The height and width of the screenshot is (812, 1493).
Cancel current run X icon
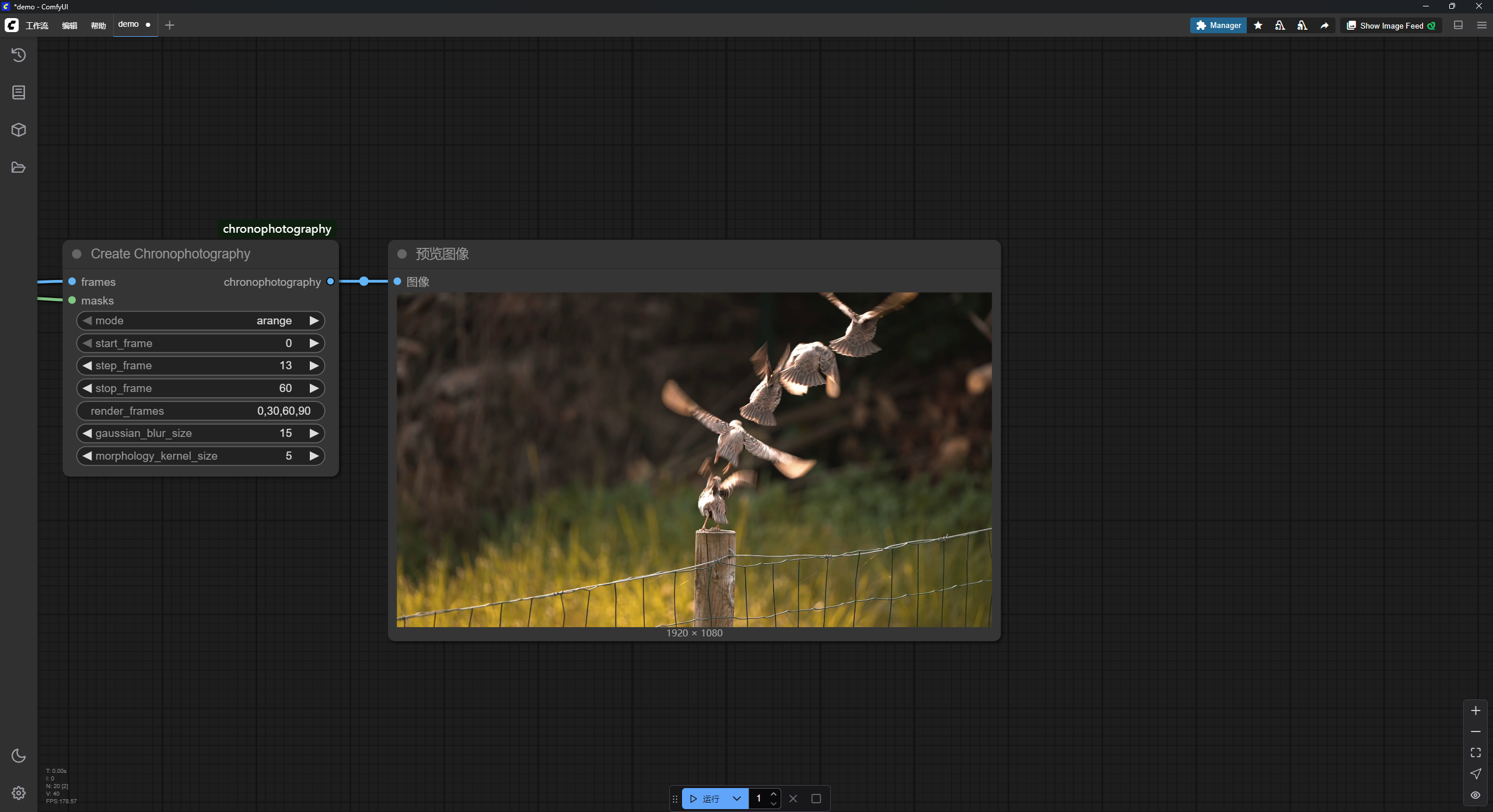click(793, 799)
